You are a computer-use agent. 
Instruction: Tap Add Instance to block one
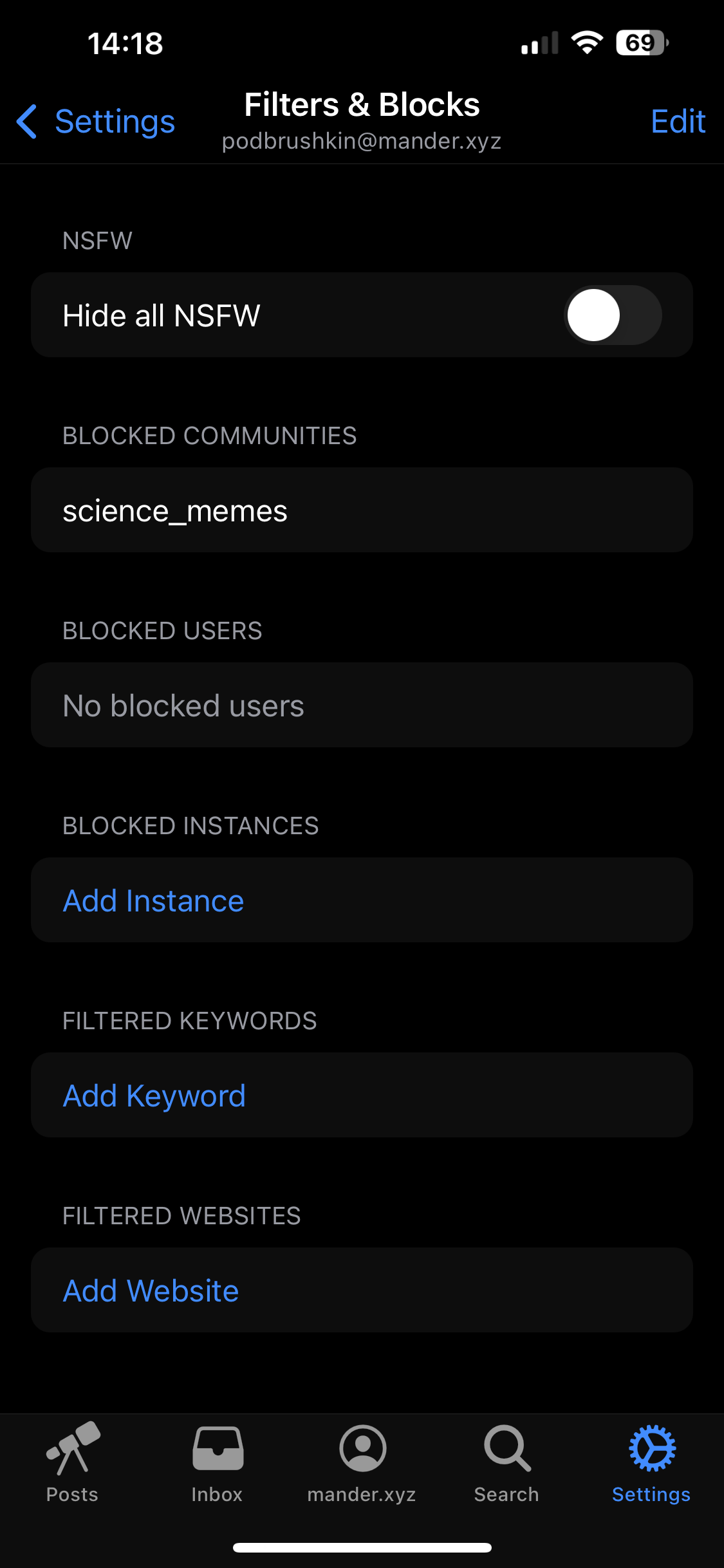click(x=154, y=901)
